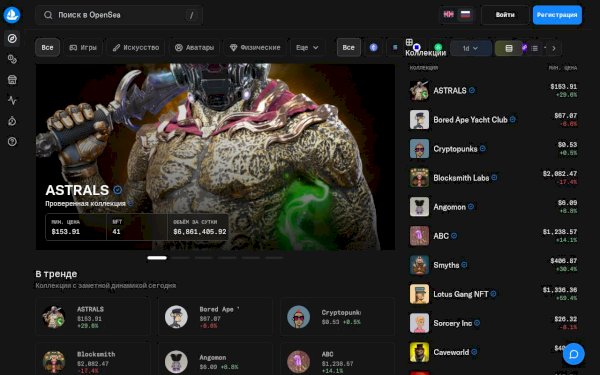The height and width of the screenshot is (375, 600).
Task: Click the slash shortcut key in search bar
Action: click(191, 15)
